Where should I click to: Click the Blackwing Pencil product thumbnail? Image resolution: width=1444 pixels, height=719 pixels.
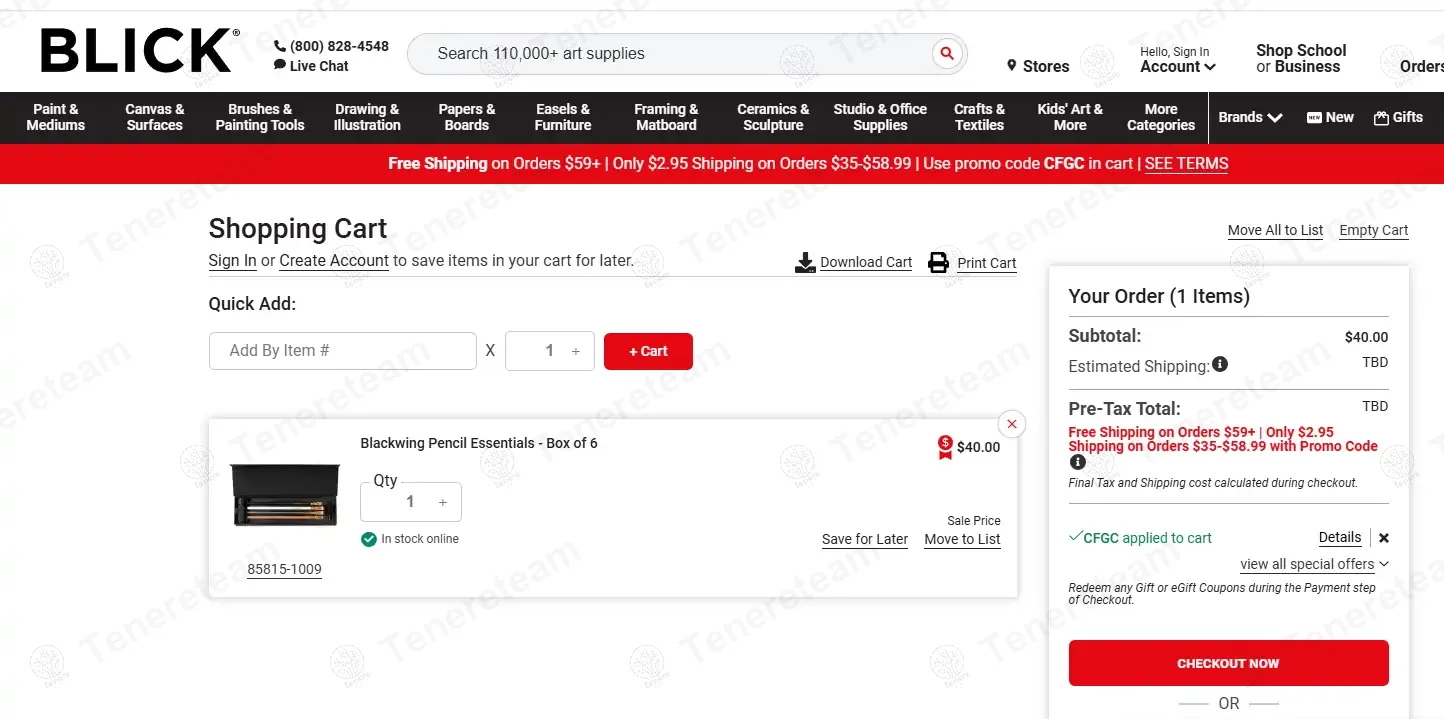point(285,495)
